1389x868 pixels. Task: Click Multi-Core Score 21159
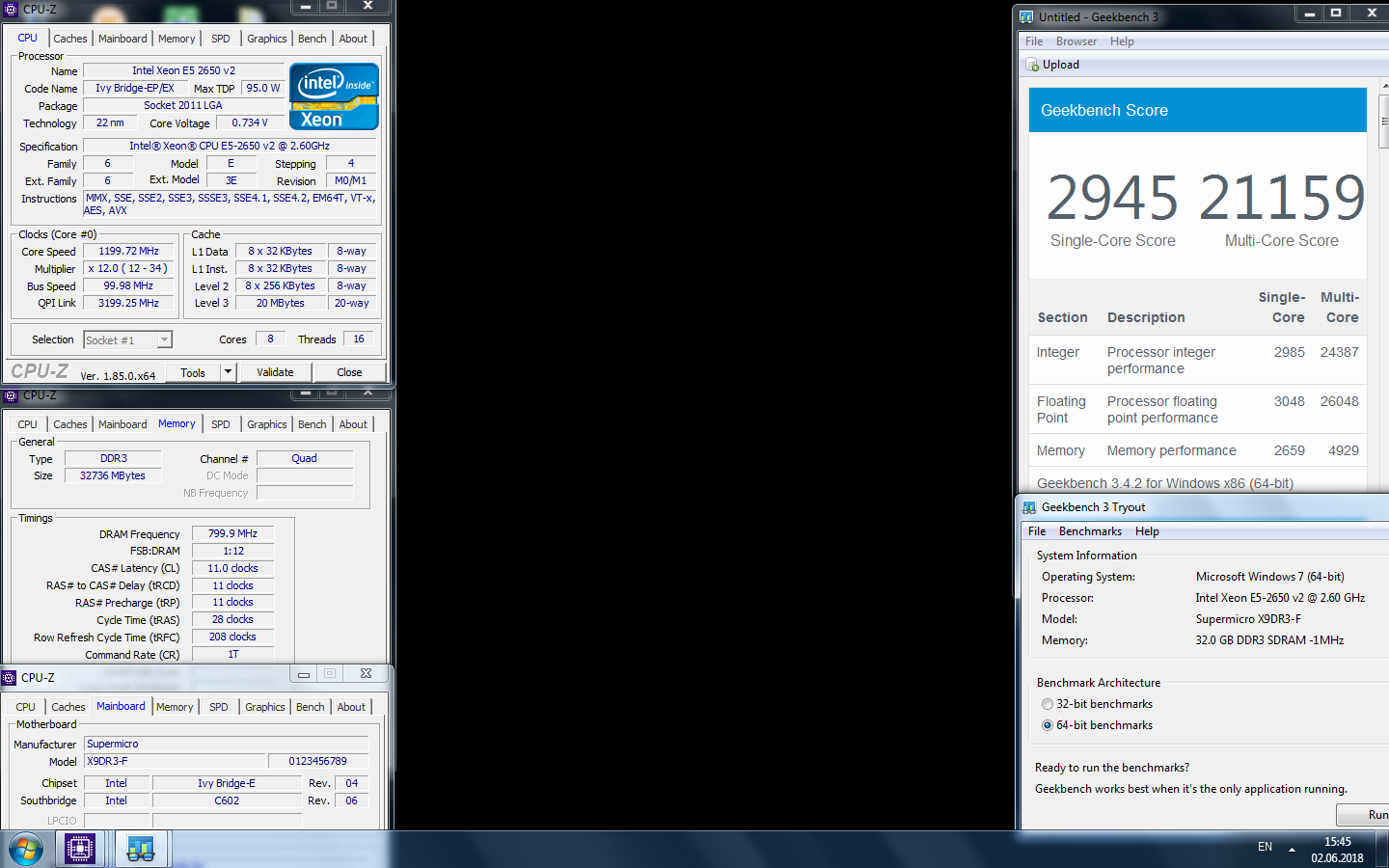coord(1282,198)
